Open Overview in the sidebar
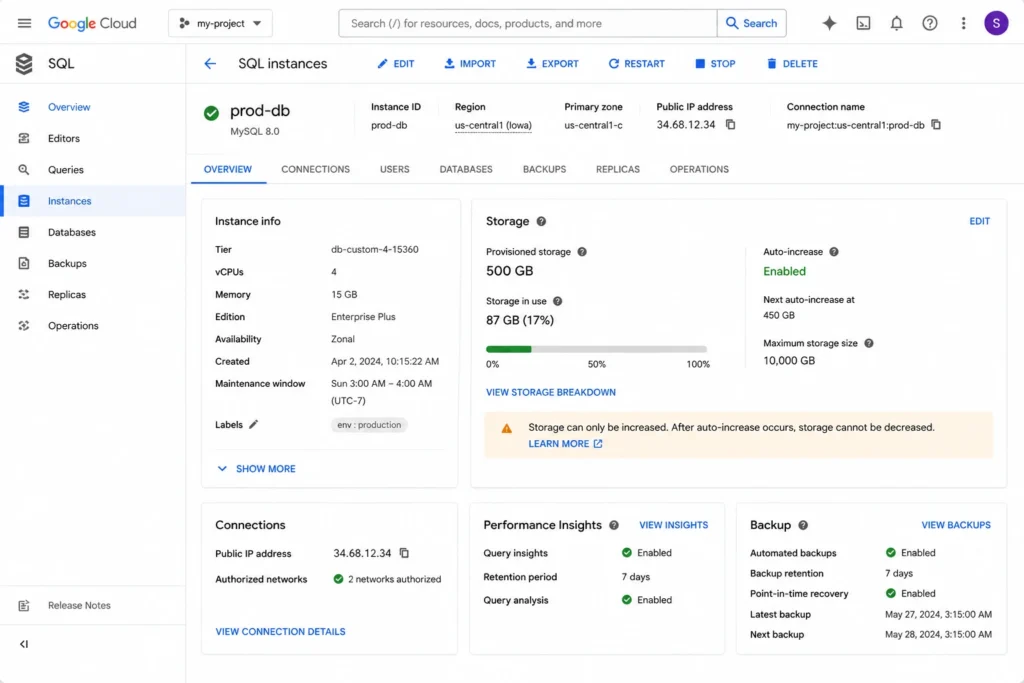1024x683 pixels. (93, 107)
